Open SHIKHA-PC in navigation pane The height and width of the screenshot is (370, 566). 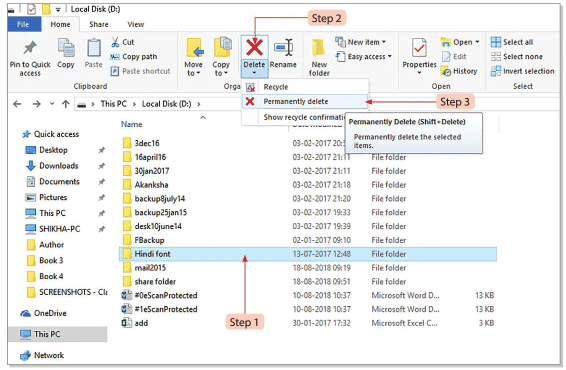pyautogui.click(x=52, y=229)
